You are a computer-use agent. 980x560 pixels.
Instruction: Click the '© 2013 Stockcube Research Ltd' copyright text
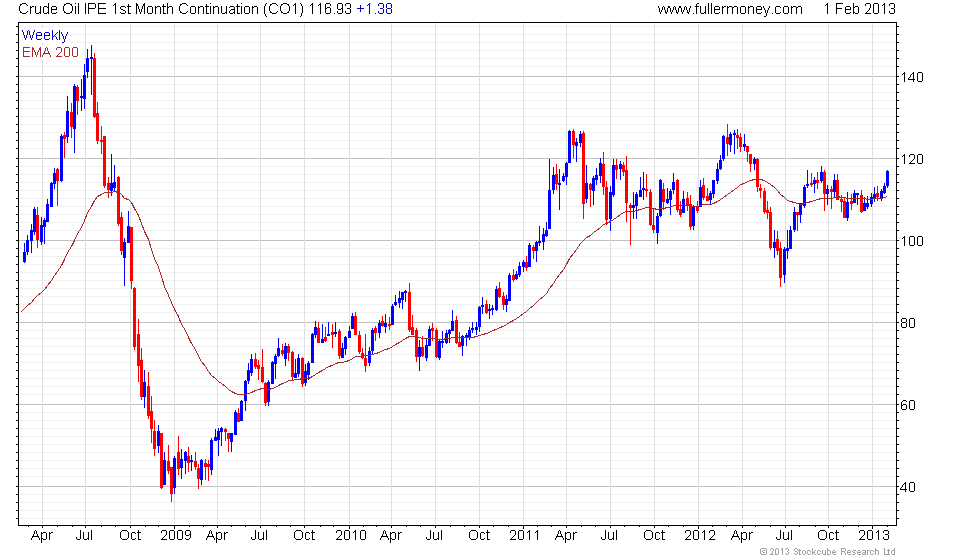tap(828, 552)
